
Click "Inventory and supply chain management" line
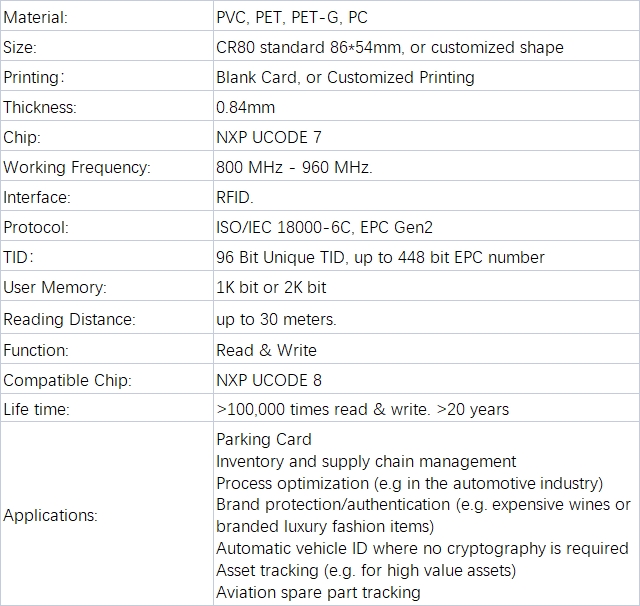coord(366,461)
